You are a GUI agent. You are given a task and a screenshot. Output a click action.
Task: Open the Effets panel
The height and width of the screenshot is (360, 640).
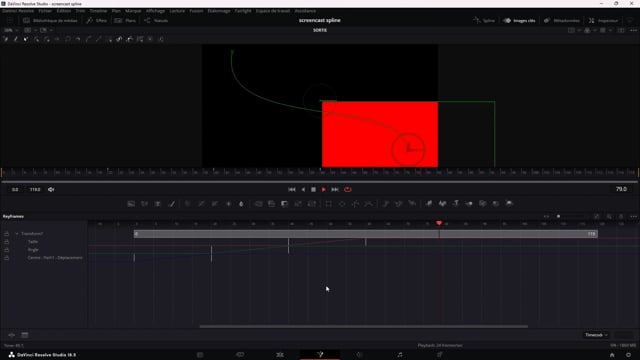(x=97, y=20)
